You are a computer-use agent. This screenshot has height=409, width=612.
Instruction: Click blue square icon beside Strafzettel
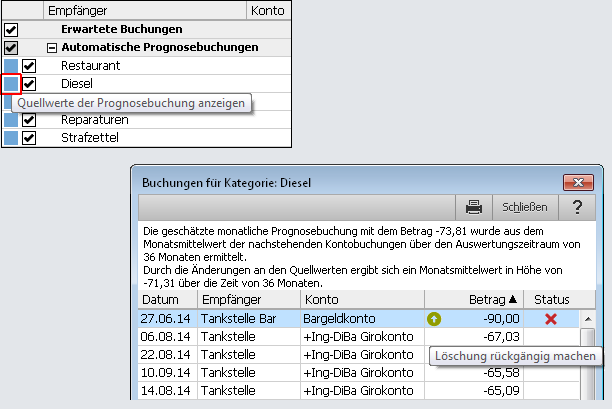point(11,138)
